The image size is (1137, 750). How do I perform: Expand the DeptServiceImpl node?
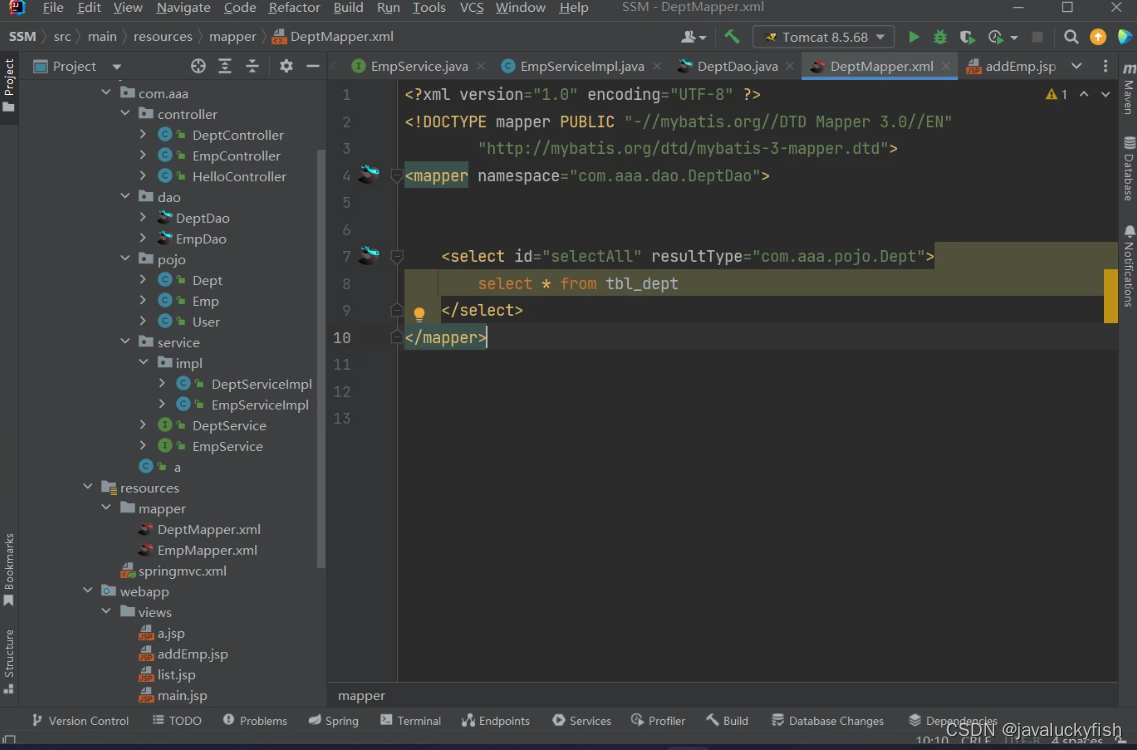coord(163,384)
